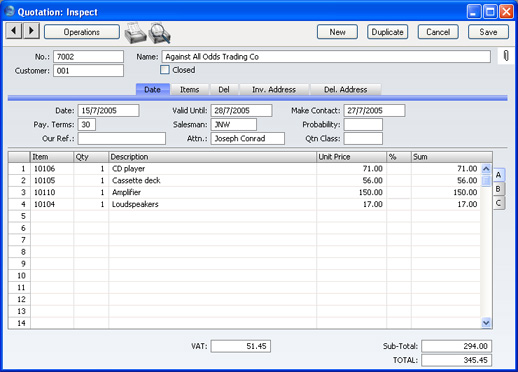The height and width of the screenshot is (372, 518).
Task: Click the Amplifier description cell
Action: click(212, 192)
